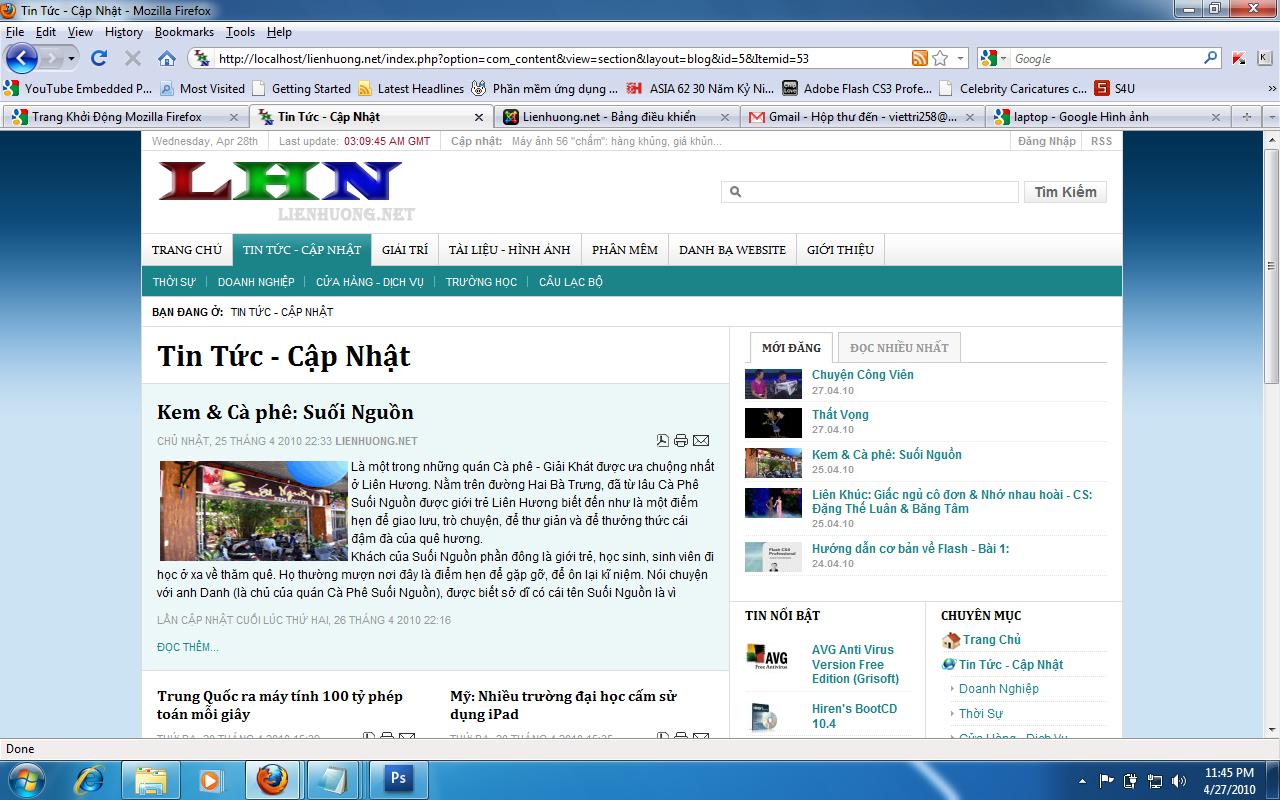Show hidden system tray icons
This screenshot has width=1280, height=800.
coord(1083,780)
